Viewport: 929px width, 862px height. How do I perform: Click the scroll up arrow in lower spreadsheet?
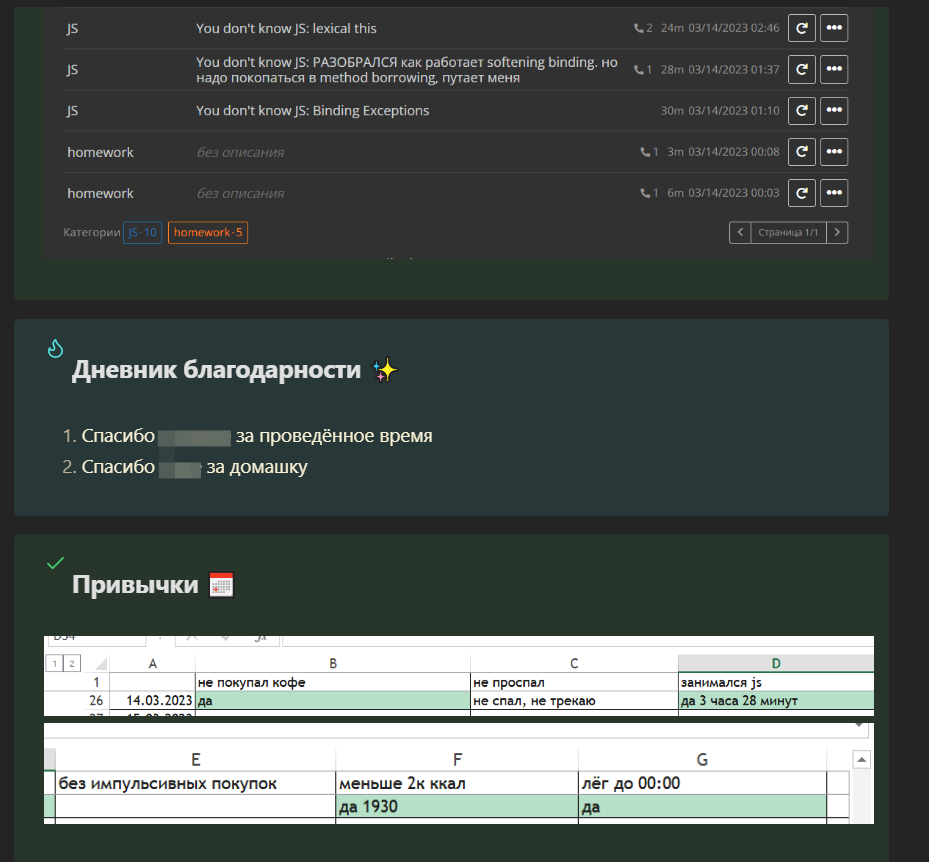861,760
